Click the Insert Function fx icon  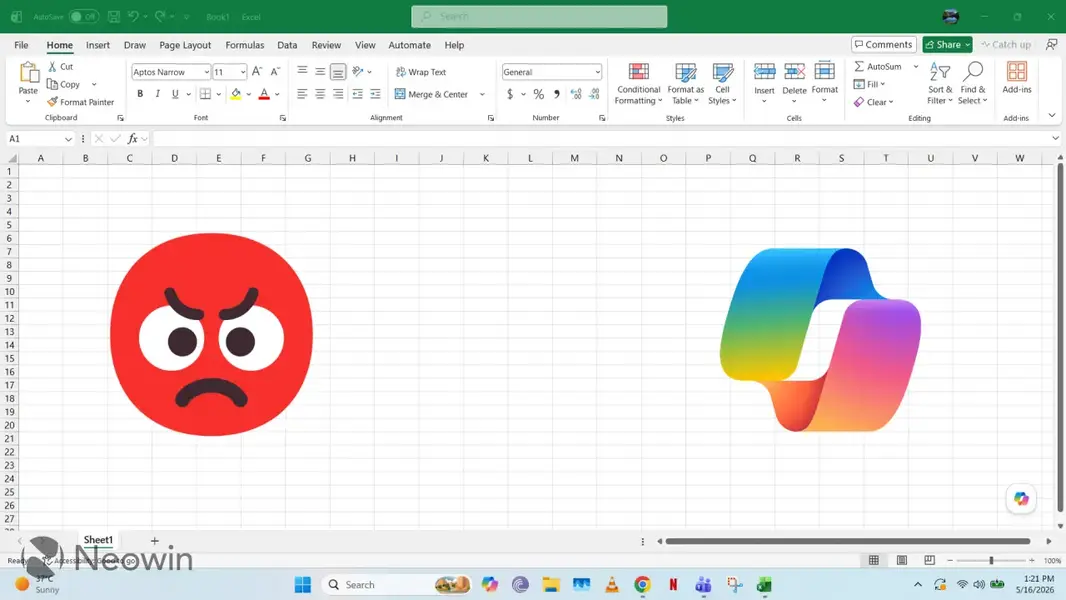point(133,139)
